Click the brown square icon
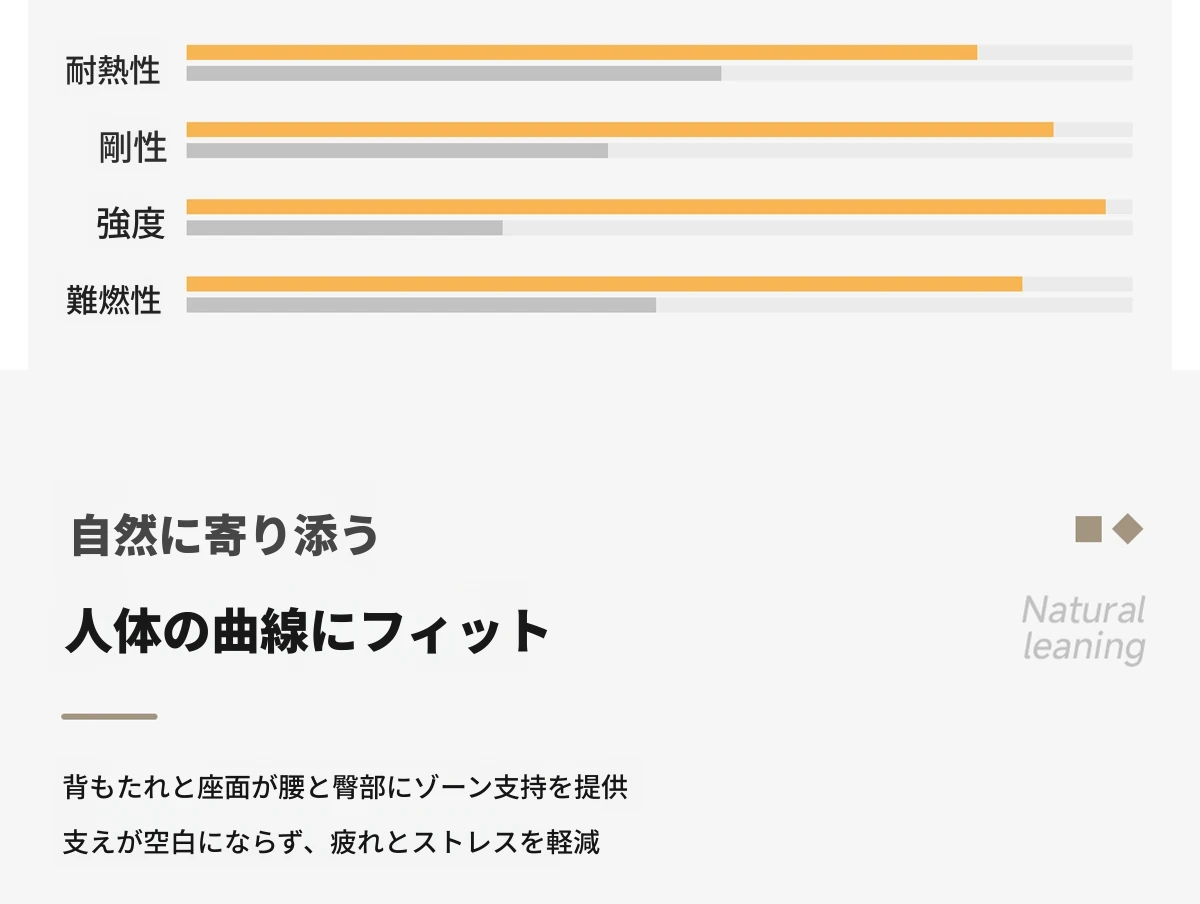 click(1088, 529)
